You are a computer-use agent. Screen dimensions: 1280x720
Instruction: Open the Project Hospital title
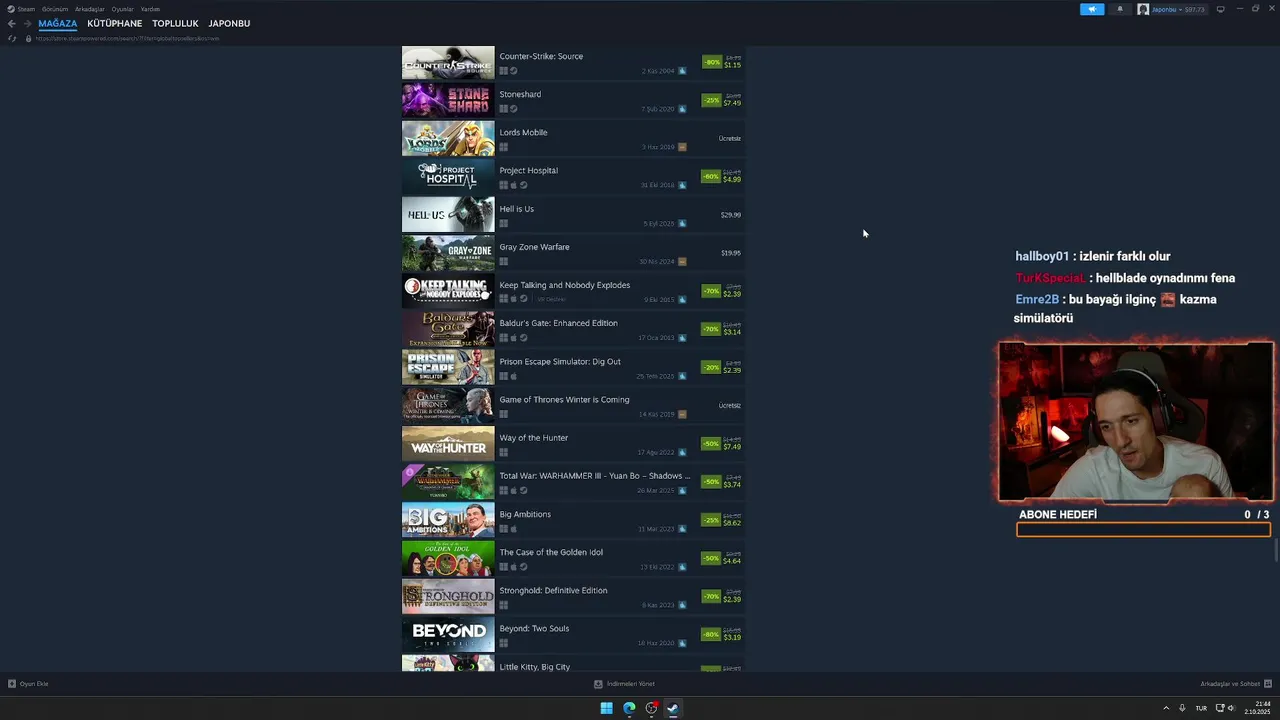pyautogui.click(x=529, y=170)
